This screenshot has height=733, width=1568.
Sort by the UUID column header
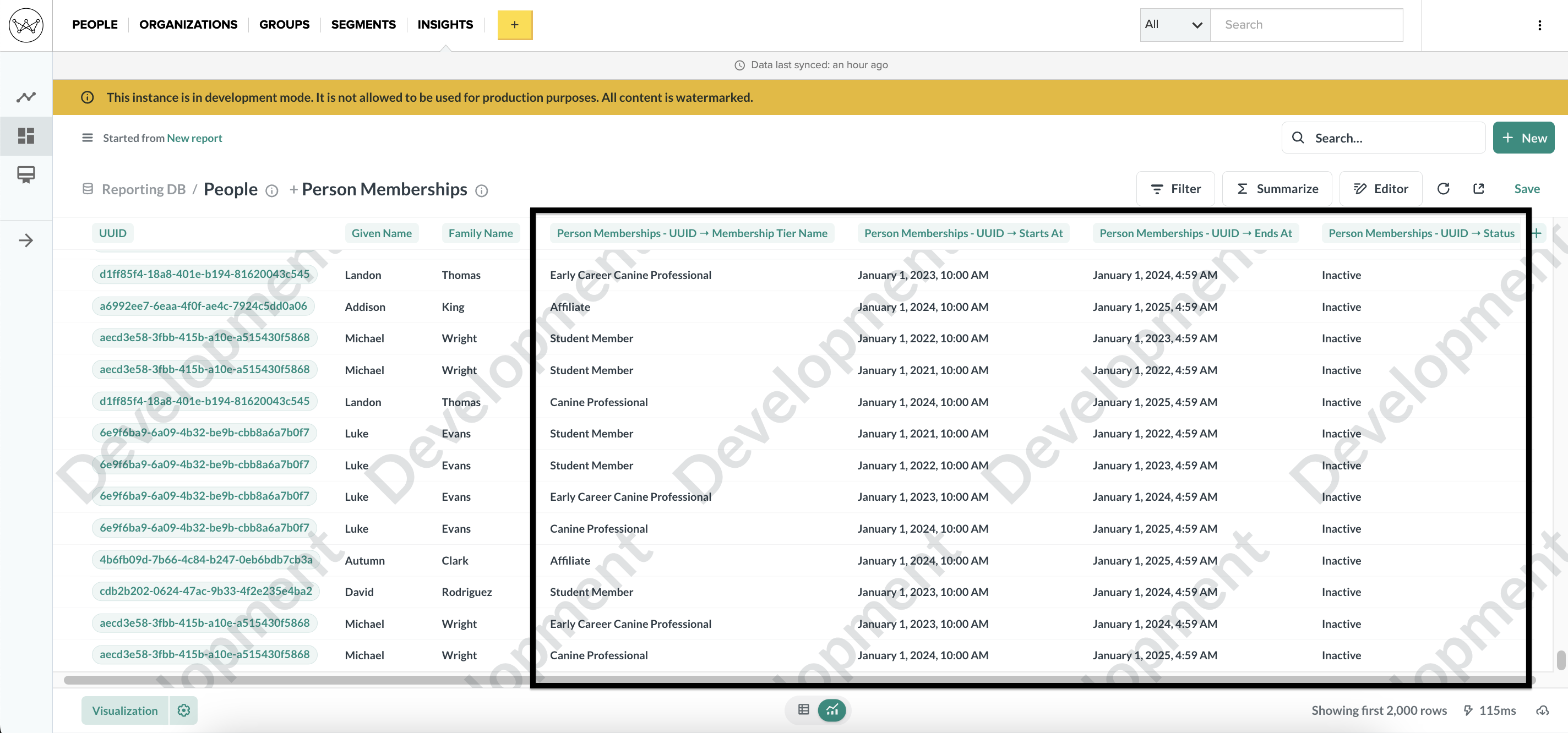(x=113, y=233)
